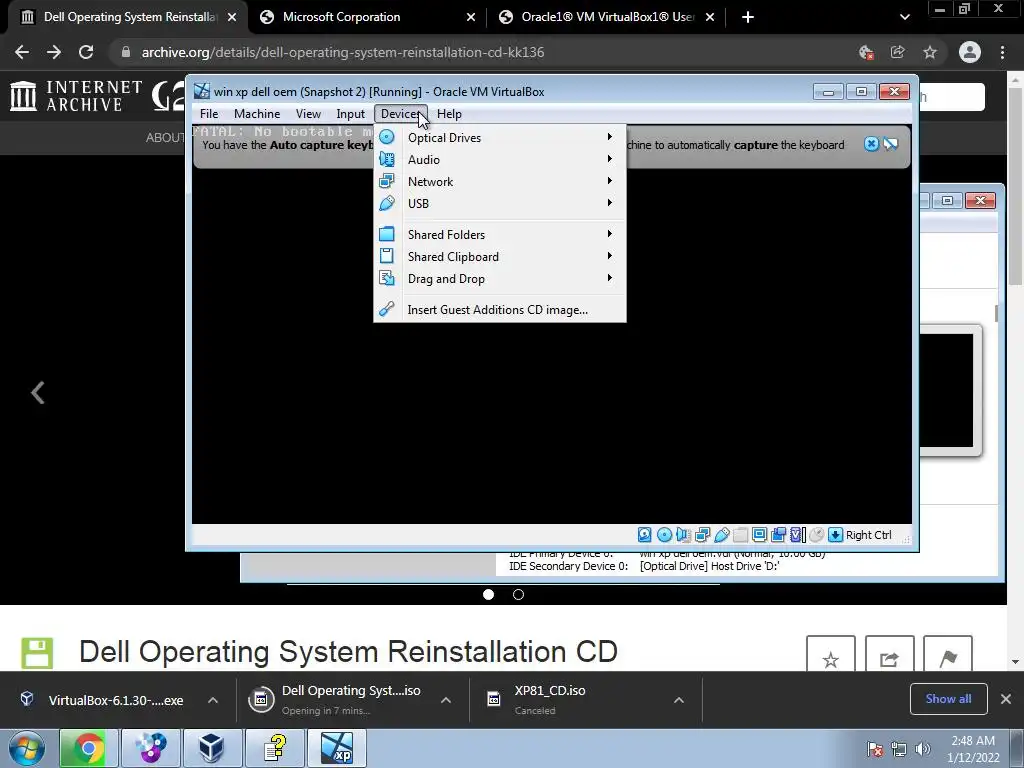Click Show all downloads
The height and width of the screenshot is (768, 1024).
[948, 699]
